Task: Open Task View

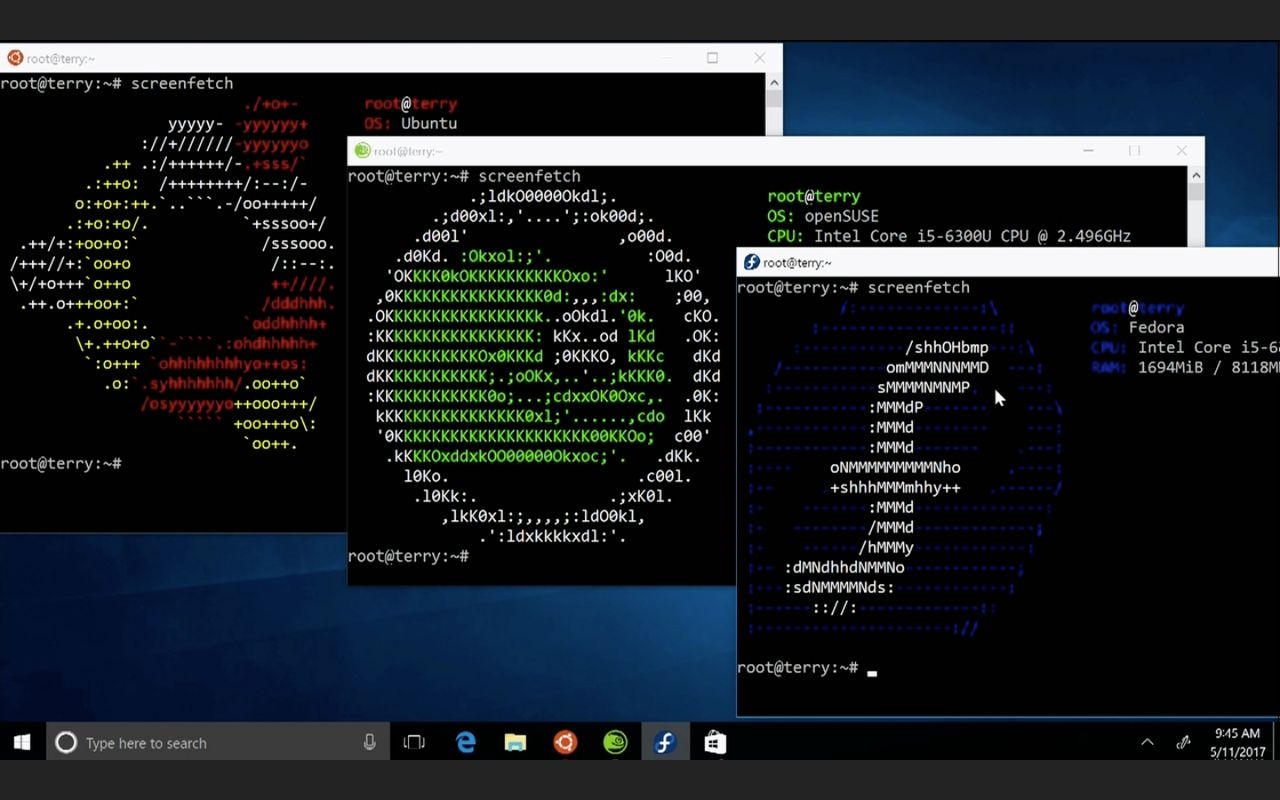Action: (x=414, y=742)
